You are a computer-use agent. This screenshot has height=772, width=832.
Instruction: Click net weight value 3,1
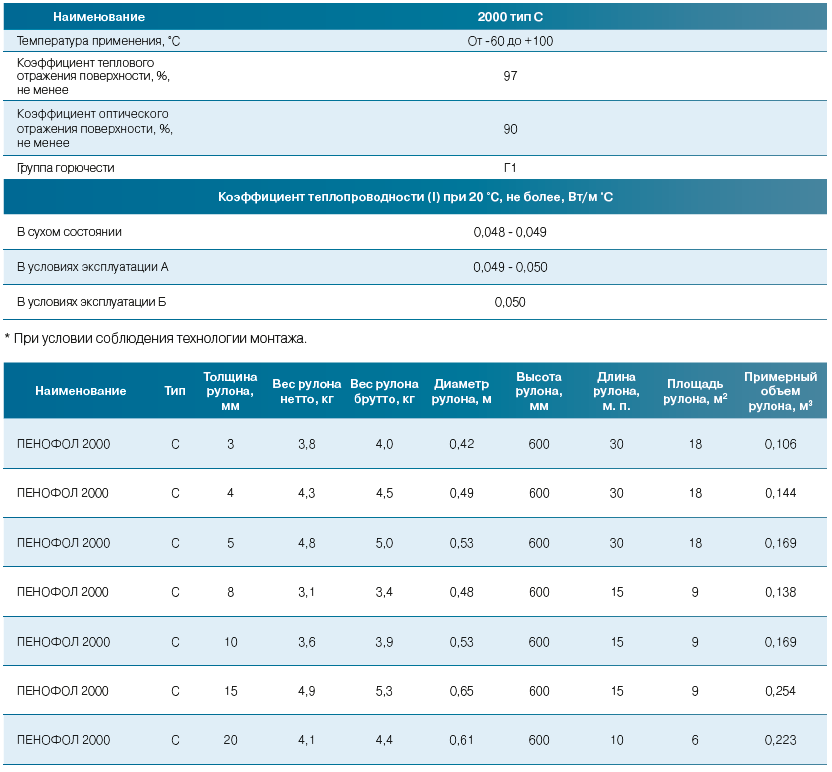point(307,592)
